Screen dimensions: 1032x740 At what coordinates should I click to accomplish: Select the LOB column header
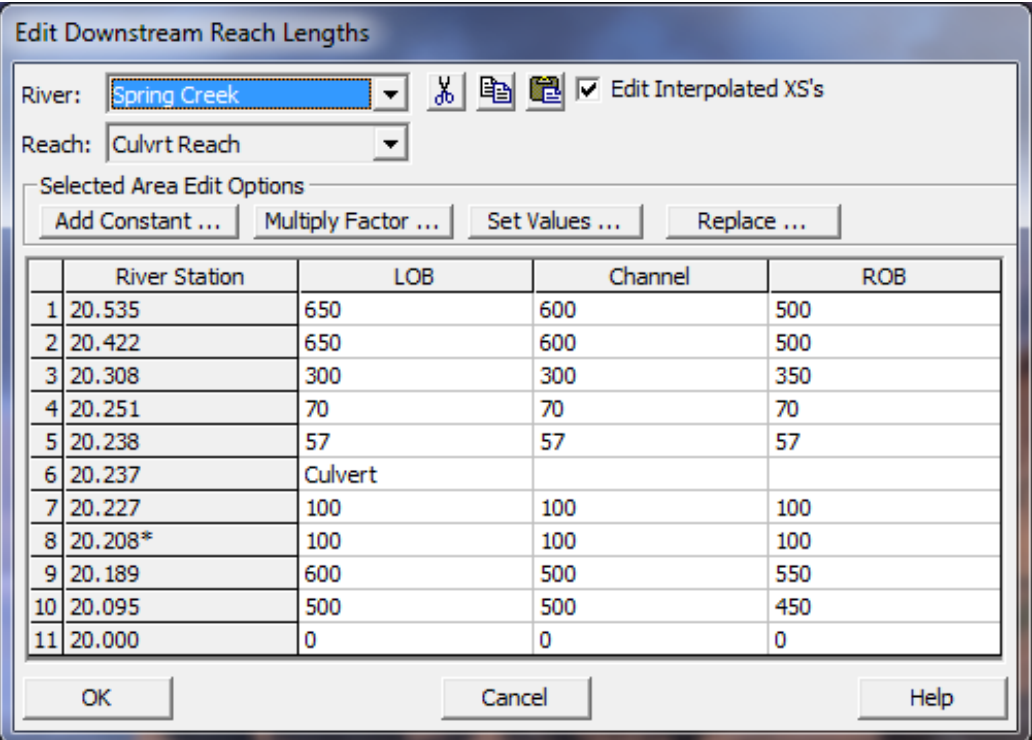(x=414, y=277)
